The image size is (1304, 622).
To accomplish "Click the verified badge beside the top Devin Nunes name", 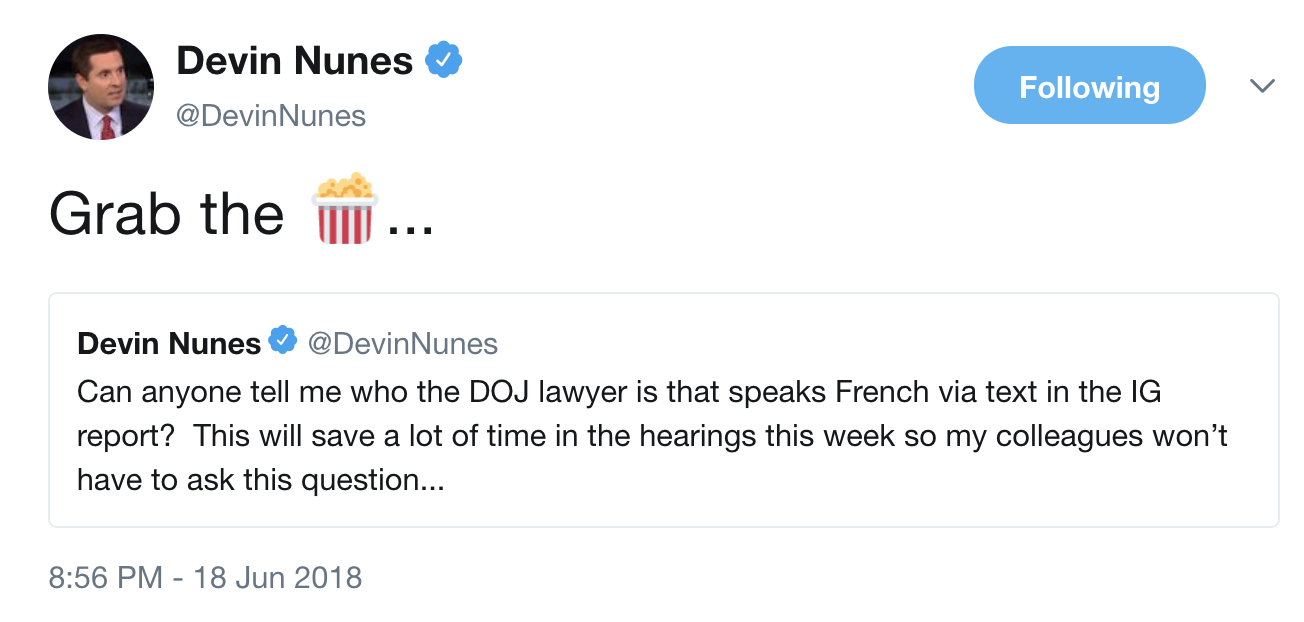I will click(x=444, y=61).
